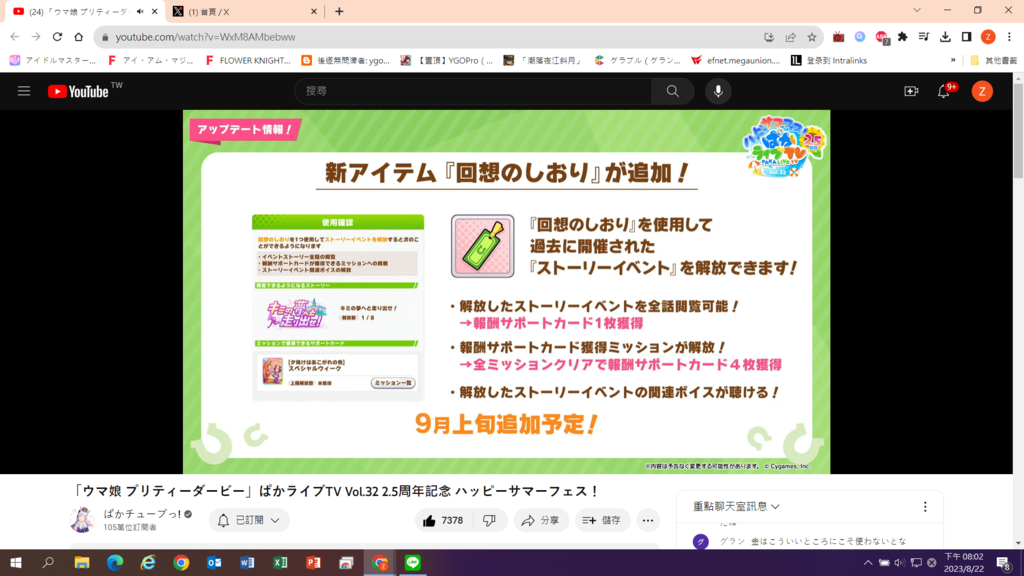The height and width of the screenshot is (576, 1024).
Task: Go forward in browser history
Action: click(36, 37)
